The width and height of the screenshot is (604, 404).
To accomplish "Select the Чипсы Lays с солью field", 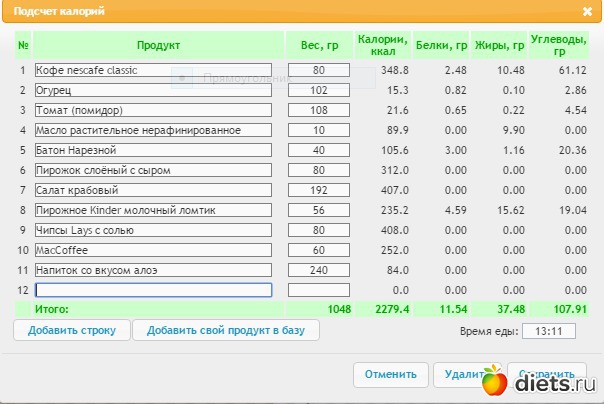I will 153,230.
